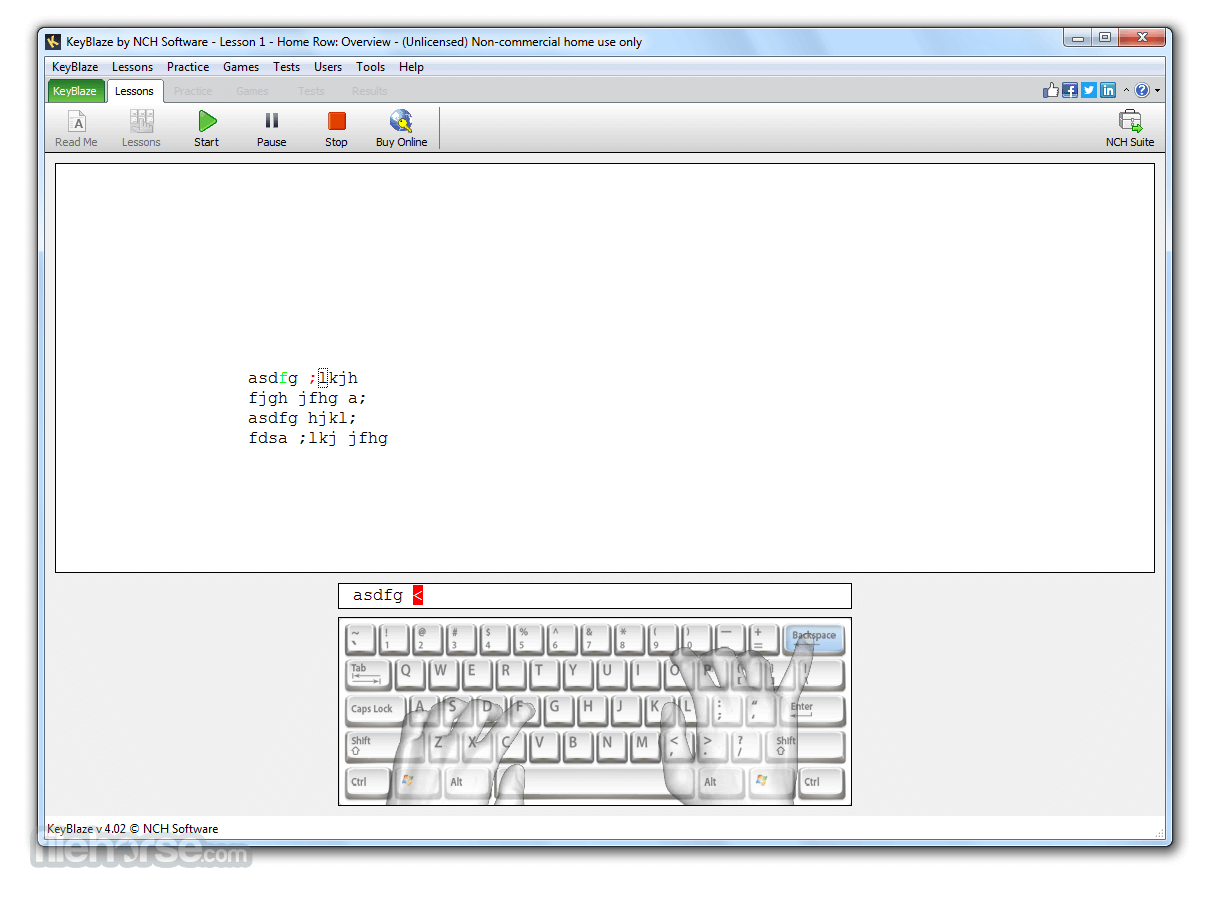Expand the help dropdown arrow
The height and width of the screenshot is (898, 1212).
[x=1158, y=91]
